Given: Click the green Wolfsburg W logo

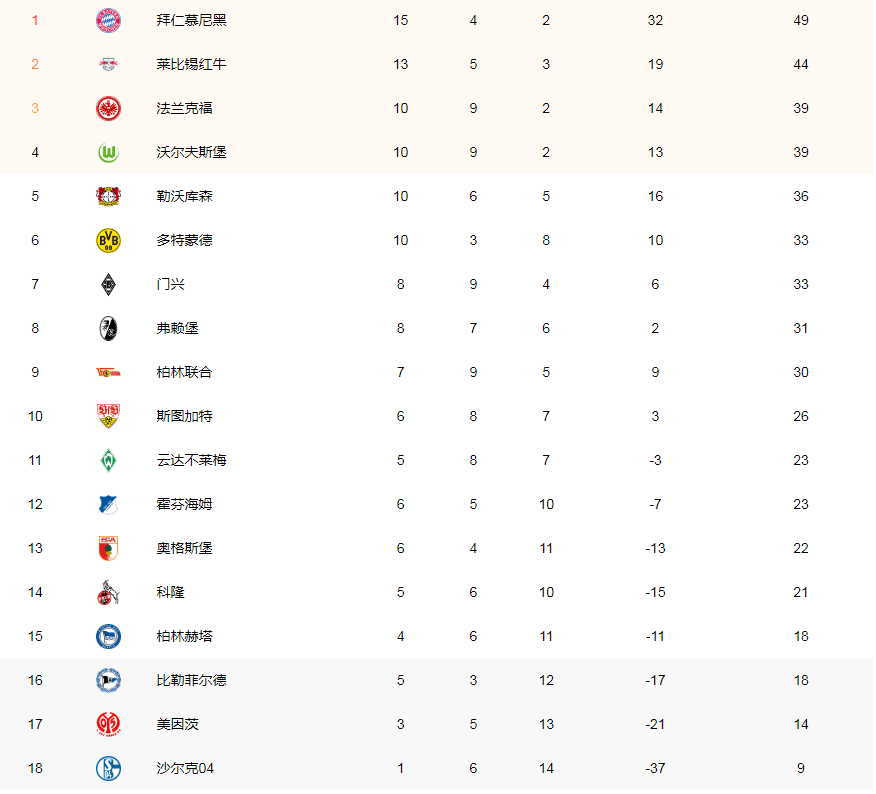Looking at the screenshot, I should pyautogui.click(x=108, y=152).
